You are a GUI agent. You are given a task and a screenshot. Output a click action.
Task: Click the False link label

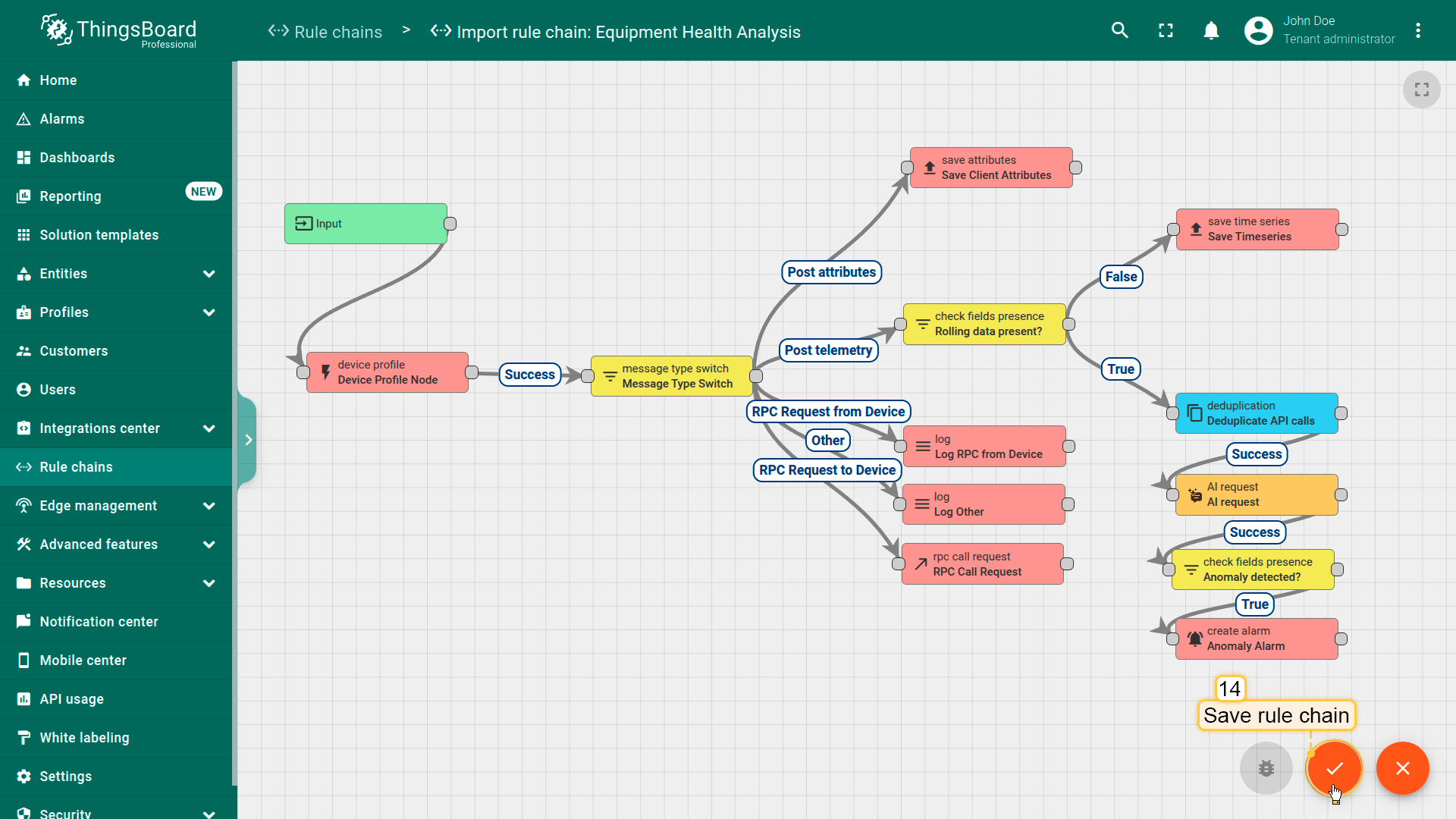(1121, 277)
